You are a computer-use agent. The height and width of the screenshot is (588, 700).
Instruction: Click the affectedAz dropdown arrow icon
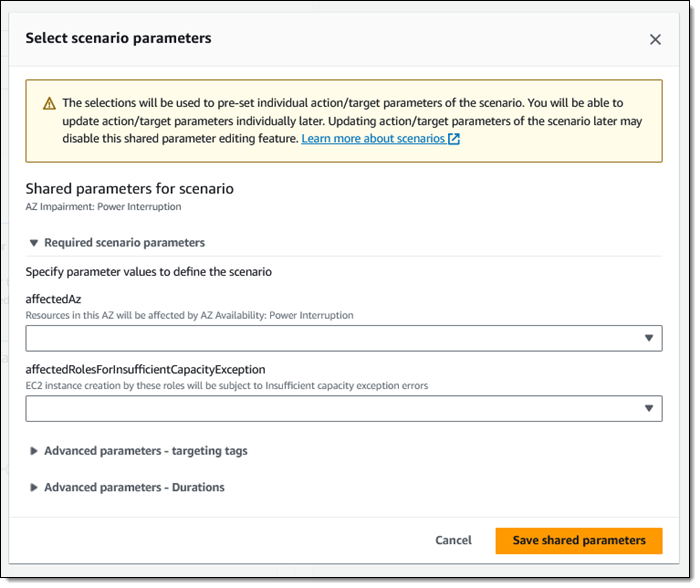click(x=649, y=339)
